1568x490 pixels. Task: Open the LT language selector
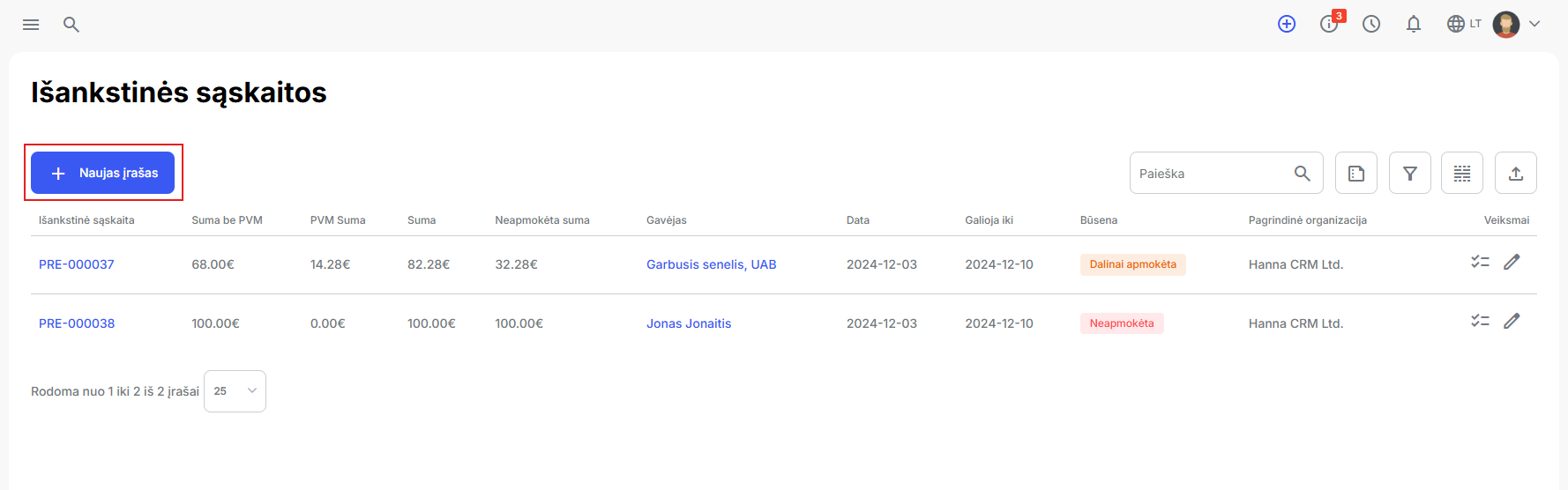point(1464,24)
